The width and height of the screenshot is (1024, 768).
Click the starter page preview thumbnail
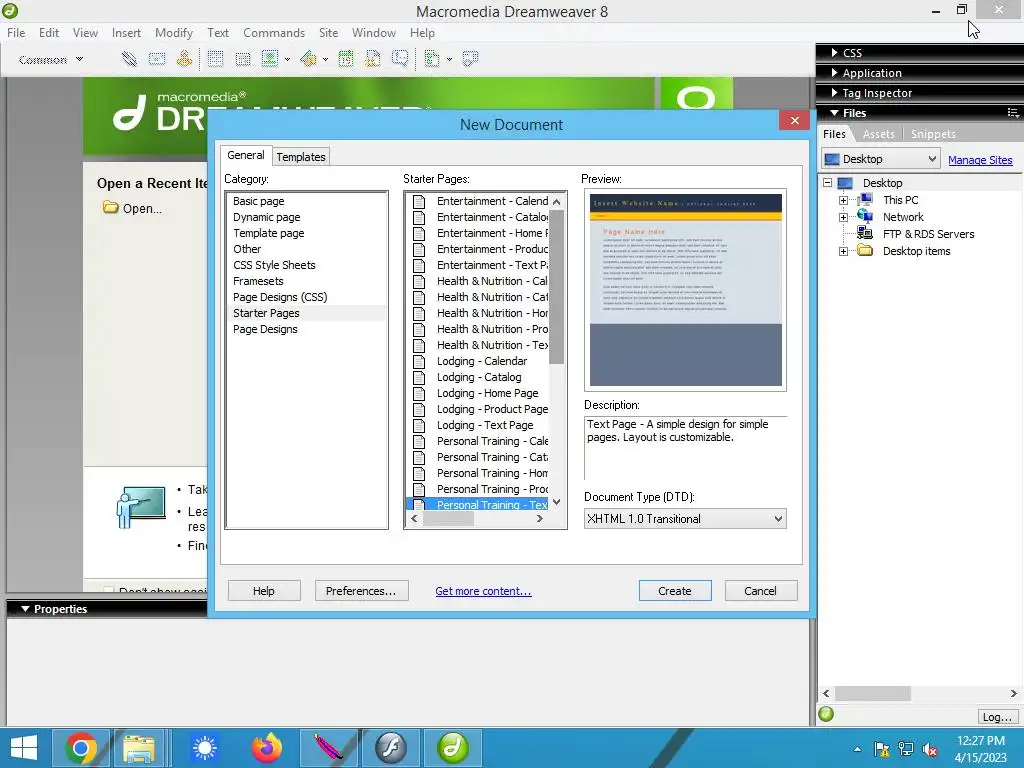pyautogui.click(x=686, y=290)
